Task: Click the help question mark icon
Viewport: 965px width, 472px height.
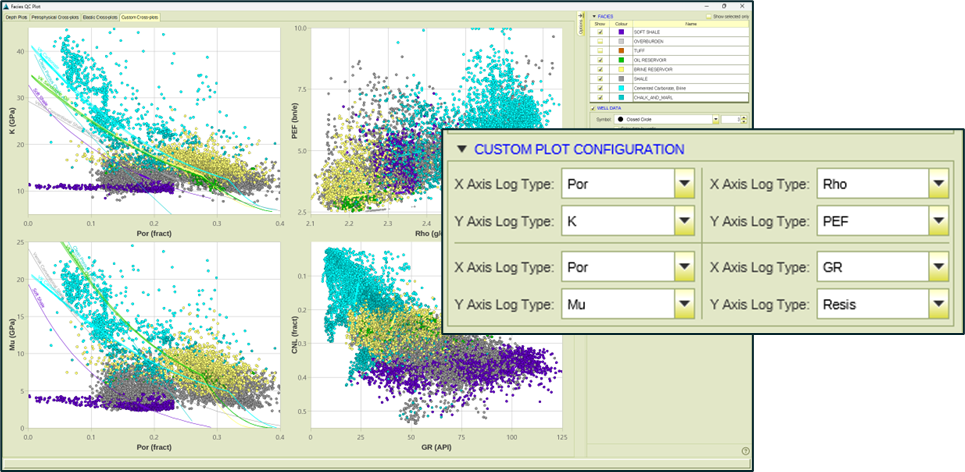Action: click(x=746, y=450)
